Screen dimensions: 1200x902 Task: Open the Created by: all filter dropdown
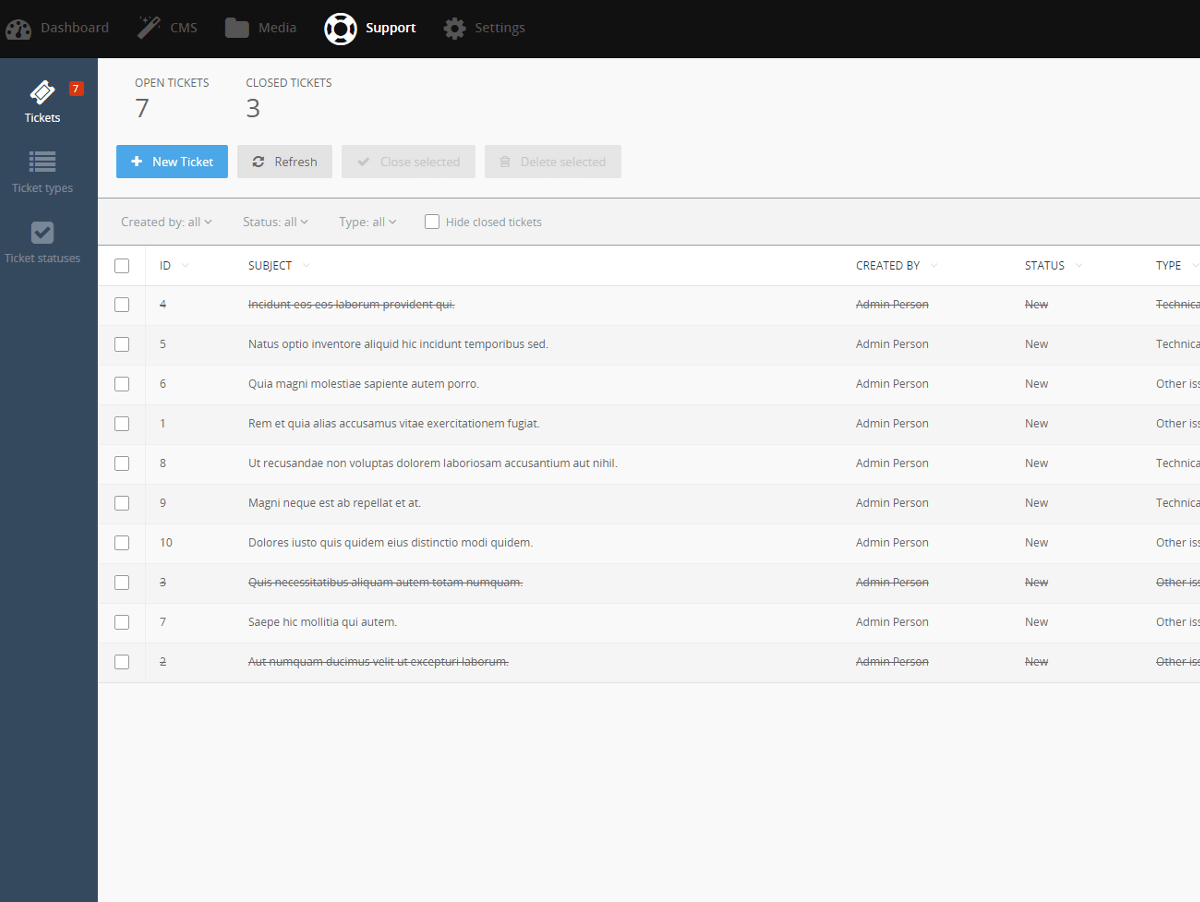coord(167,222)
